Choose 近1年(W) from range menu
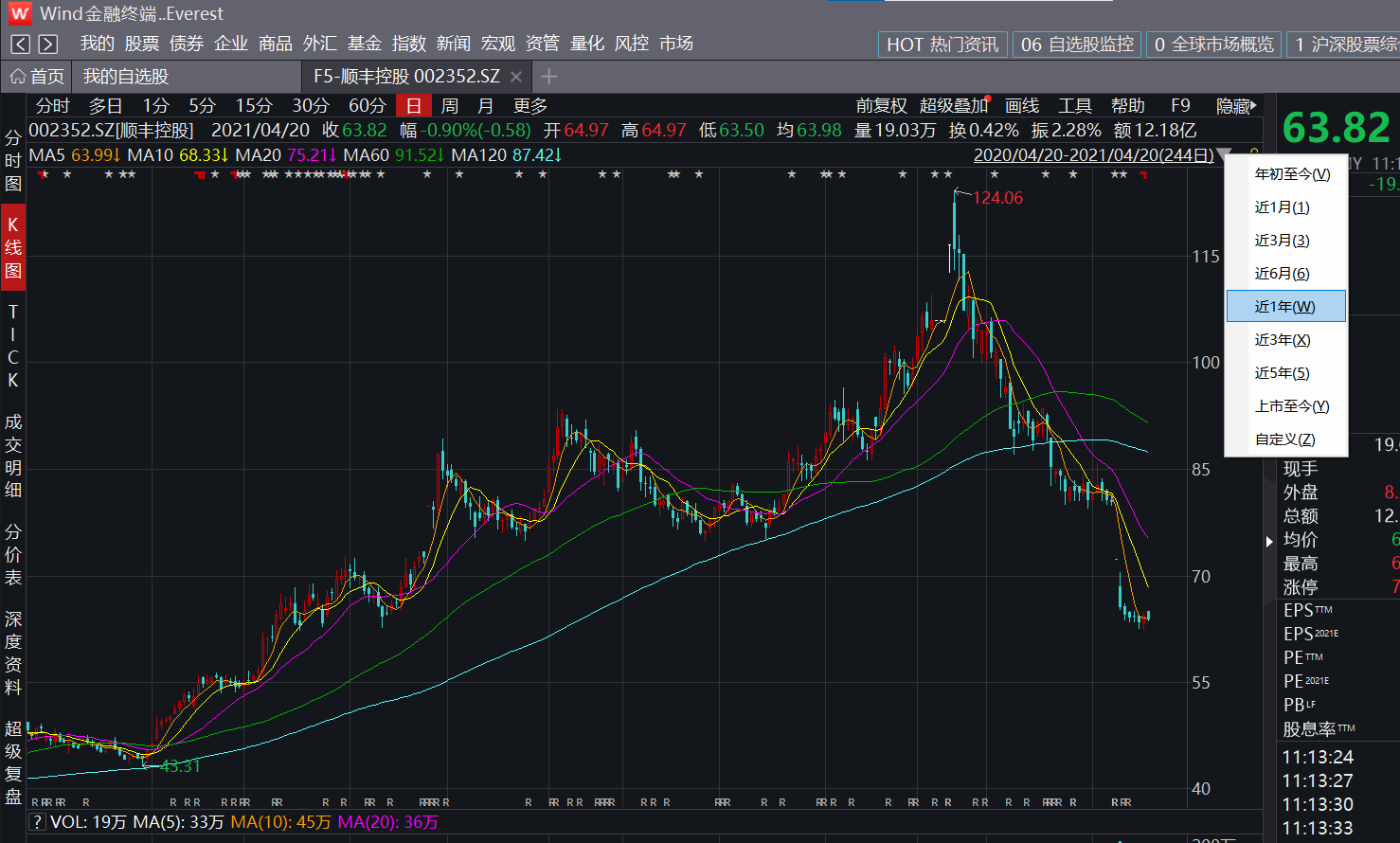 (1285, 306)
